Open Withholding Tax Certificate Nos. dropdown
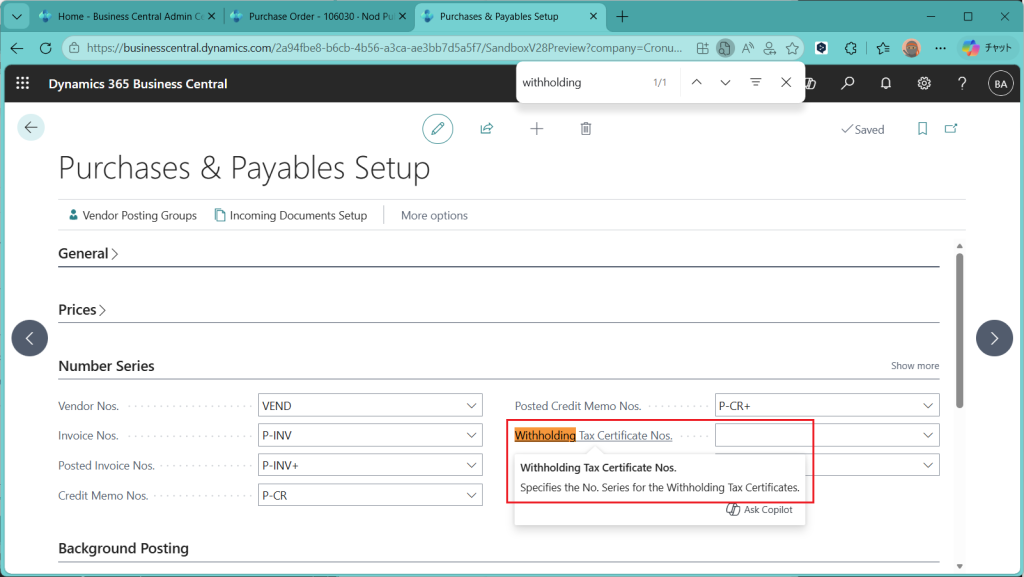Screen dimensions: 1024x577 coord(928,435)
